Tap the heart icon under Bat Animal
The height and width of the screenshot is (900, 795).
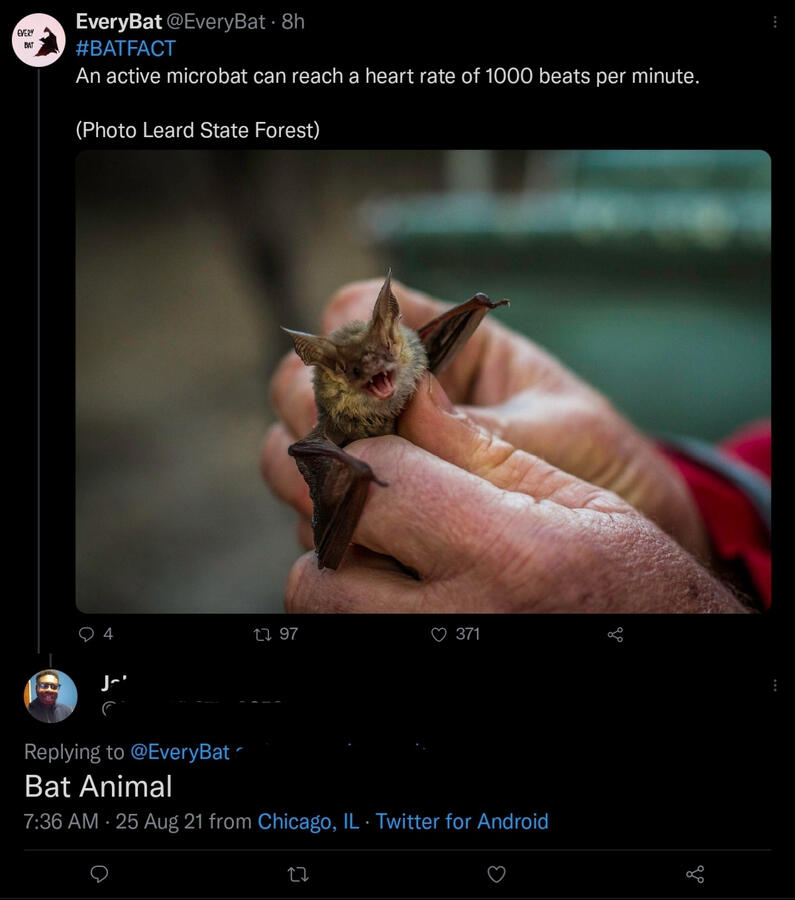pos(496,875)
